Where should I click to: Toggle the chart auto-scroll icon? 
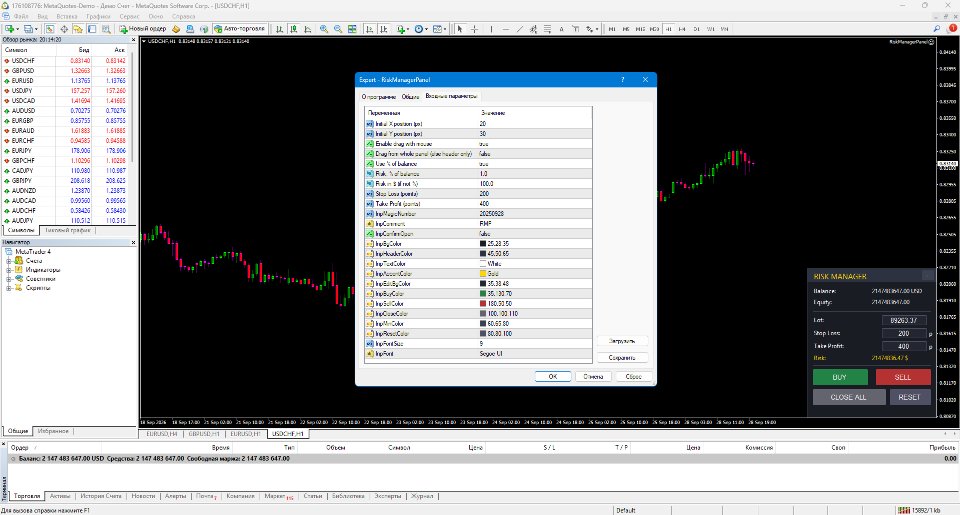(369, 29)
